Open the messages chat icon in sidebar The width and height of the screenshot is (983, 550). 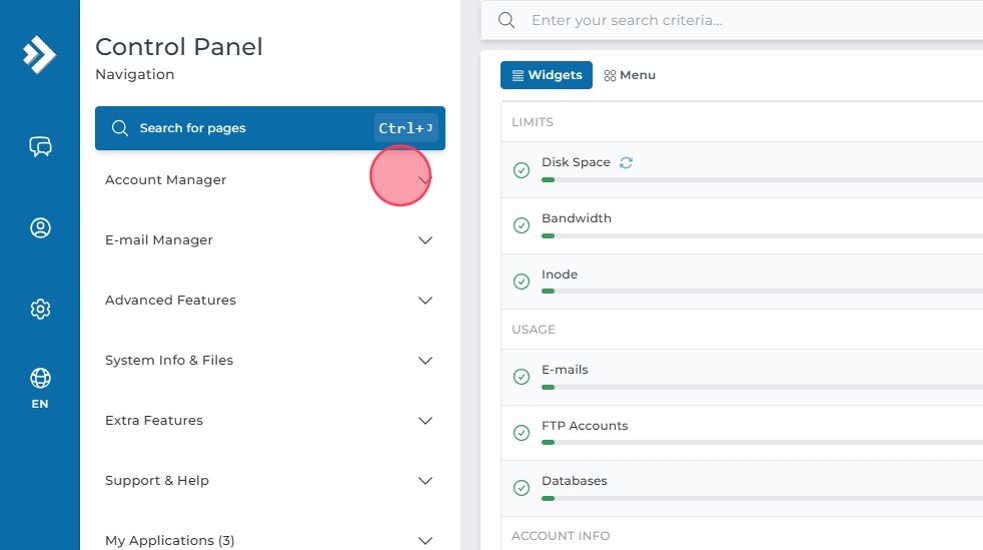[x=40, y=147]
